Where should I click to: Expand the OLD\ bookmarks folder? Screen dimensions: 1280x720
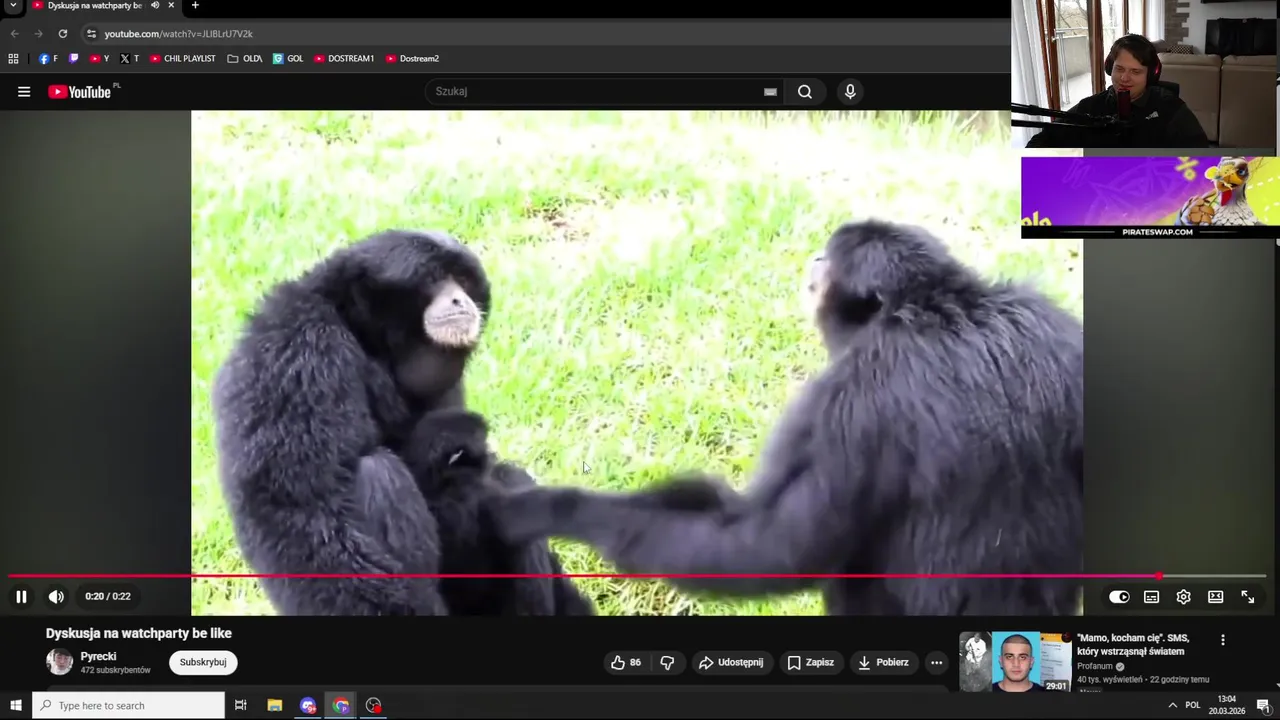[x=244, y=59]
